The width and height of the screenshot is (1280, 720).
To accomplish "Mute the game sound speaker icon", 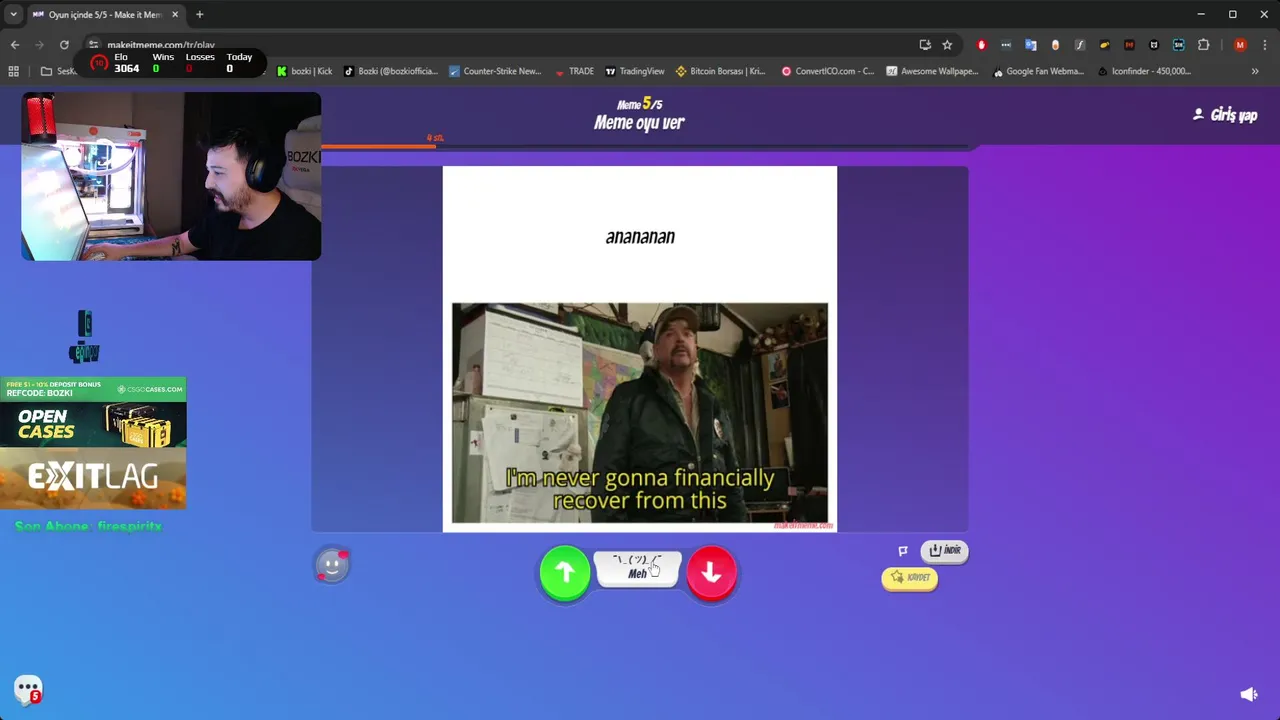I will click(x=1248, y=694).
